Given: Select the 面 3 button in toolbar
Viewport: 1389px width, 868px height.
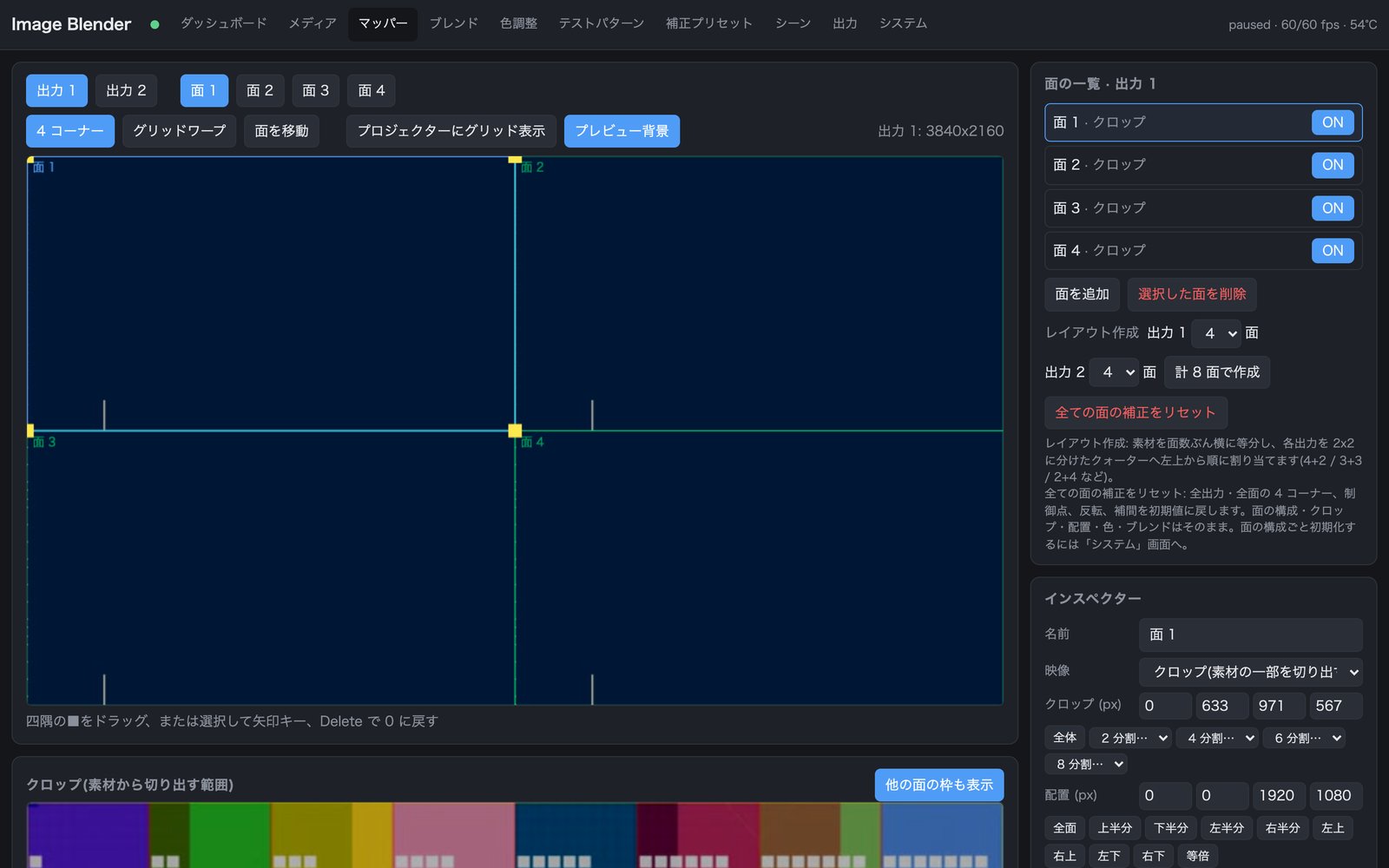Looking at the screenshot, I should coord(316,90).
